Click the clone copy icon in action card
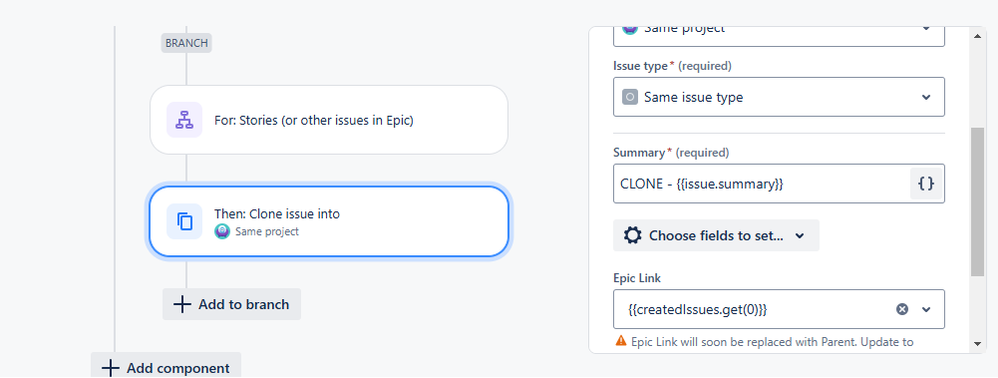The width and height of the screenshot is (998, 378). tap(185, 221)
